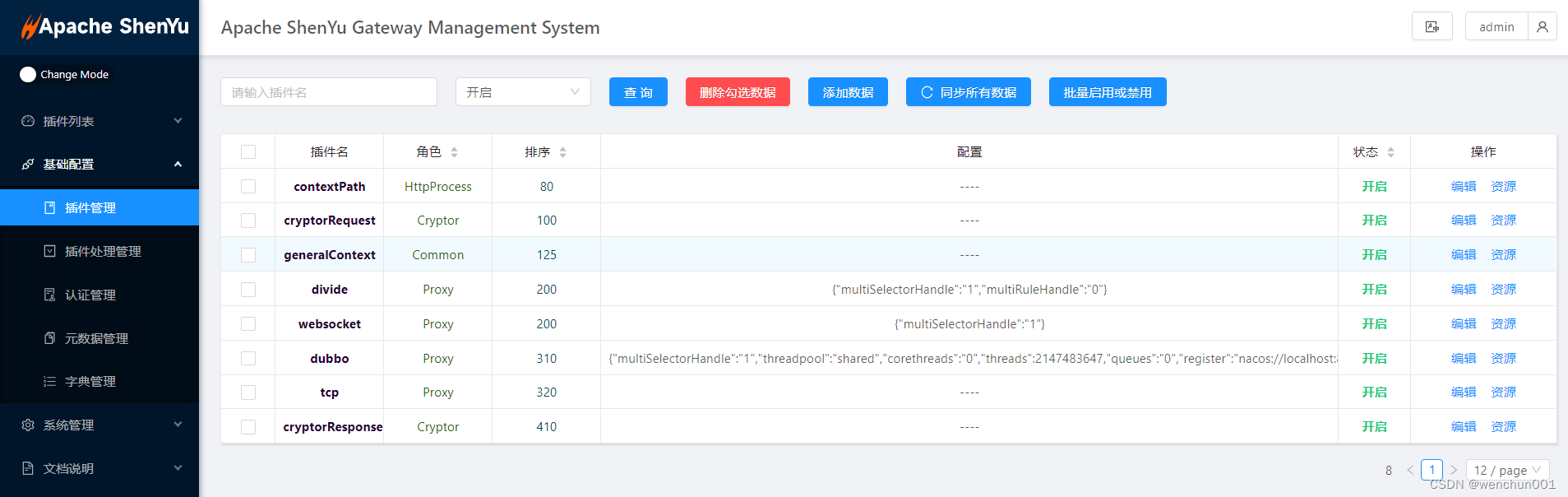The image size is (1568, 497).
Task: Click the import/export icon in the header
Action: (x=1432, y=26)
